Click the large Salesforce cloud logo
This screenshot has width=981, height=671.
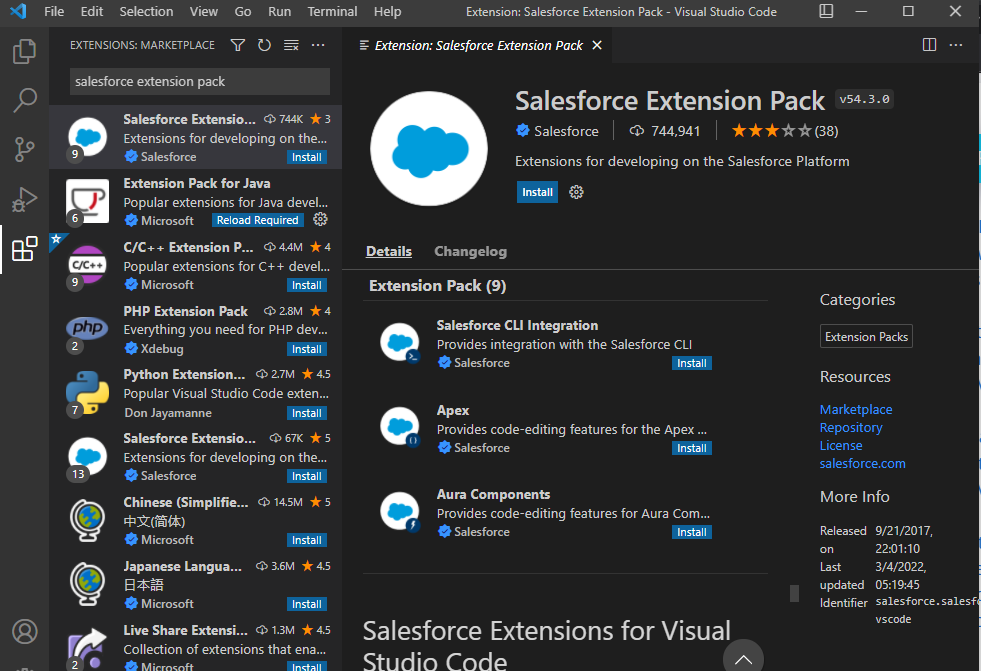[x=429, y=149]
